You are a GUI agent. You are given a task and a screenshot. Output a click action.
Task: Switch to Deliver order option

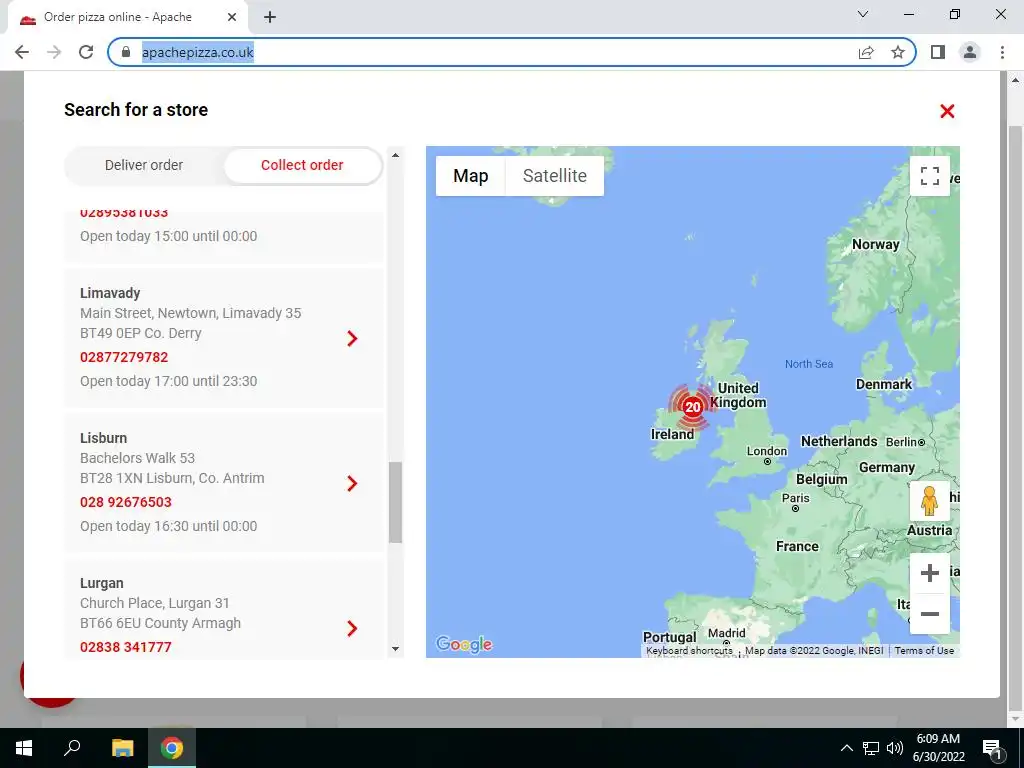[144, 165]
